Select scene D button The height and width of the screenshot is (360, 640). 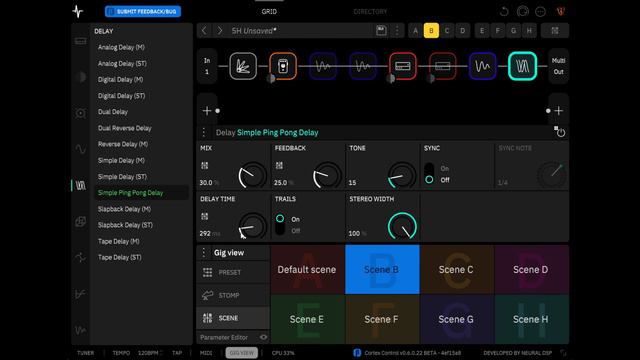tap(462, 31)
